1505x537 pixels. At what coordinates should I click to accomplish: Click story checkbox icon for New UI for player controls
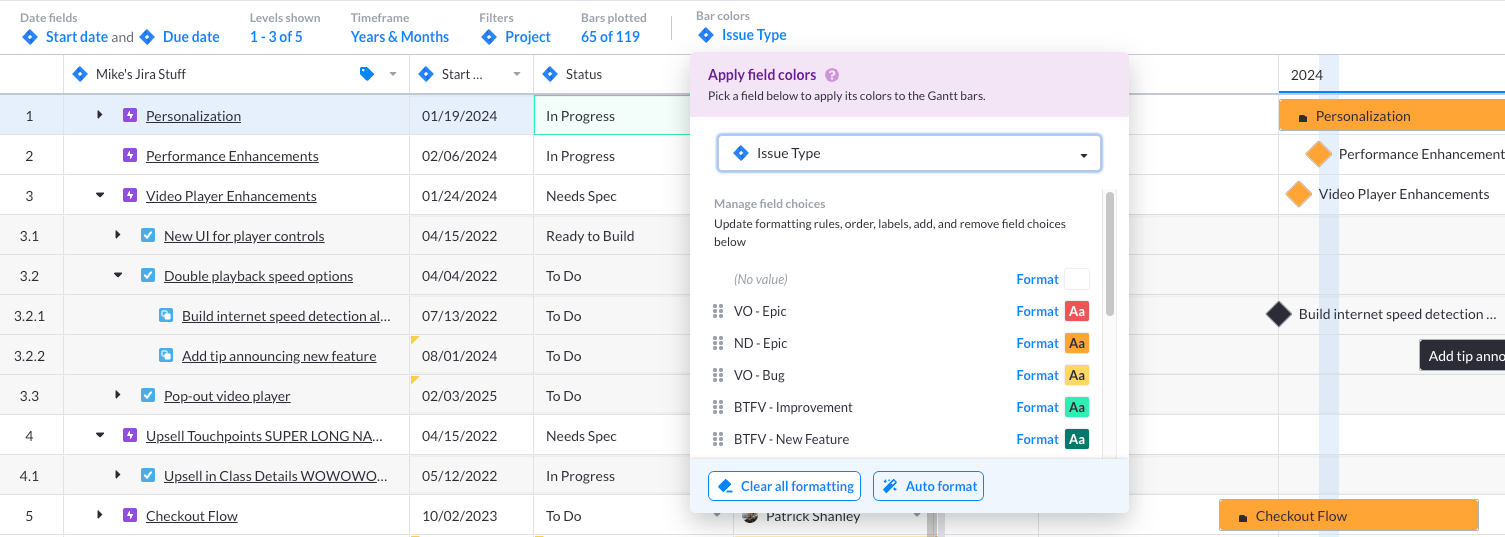148,236
